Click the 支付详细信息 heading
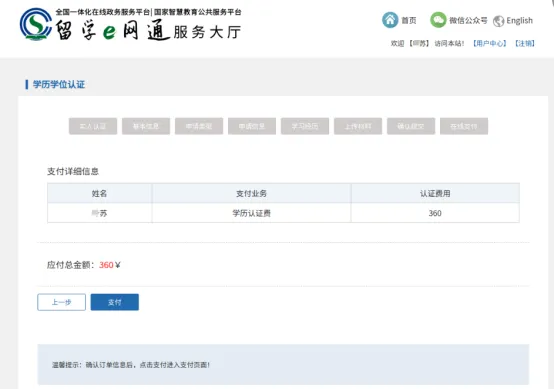The width and height of the screenshot is (554, 389). tap(73, 171)
